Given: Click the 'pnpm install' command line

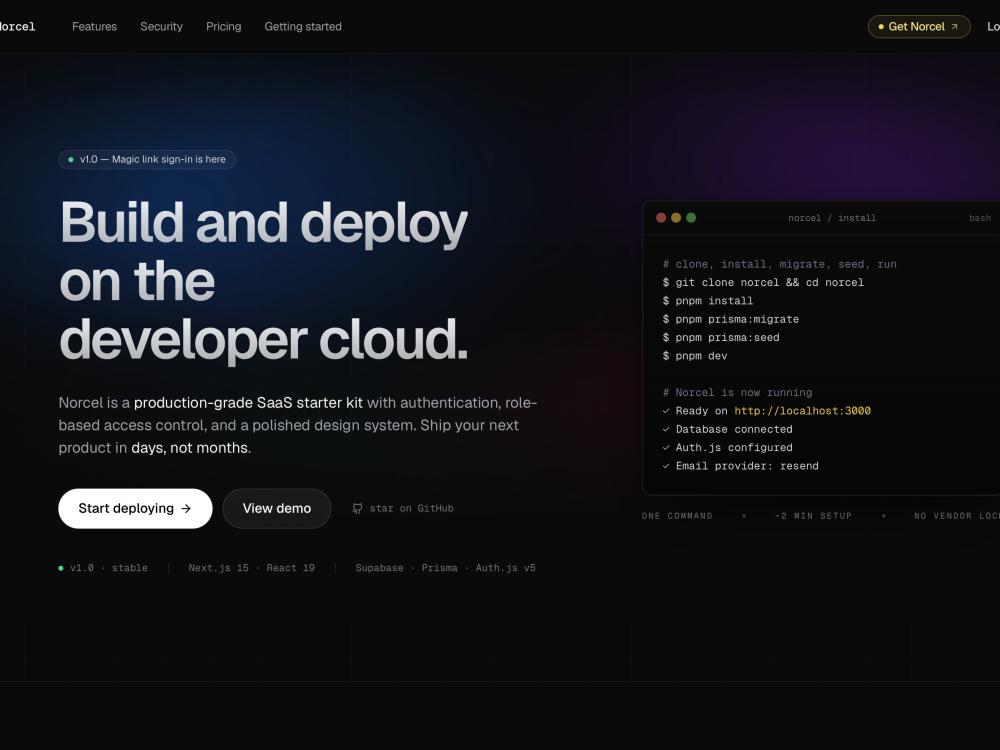Looking at the screenshot, I should pyautogui.click(x=708, y=301).
